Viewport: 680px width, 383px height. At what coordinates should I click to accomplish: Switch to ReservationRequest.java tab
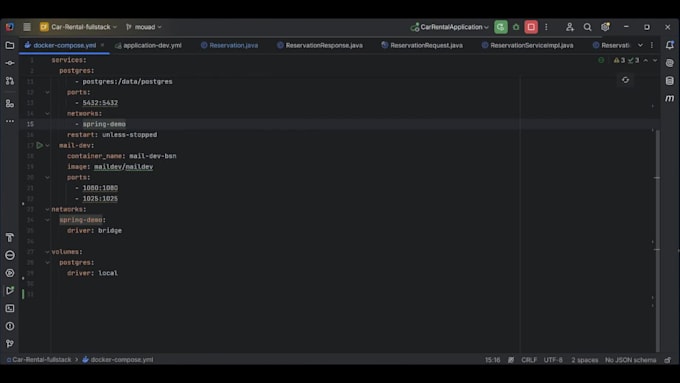pos(422,45)
